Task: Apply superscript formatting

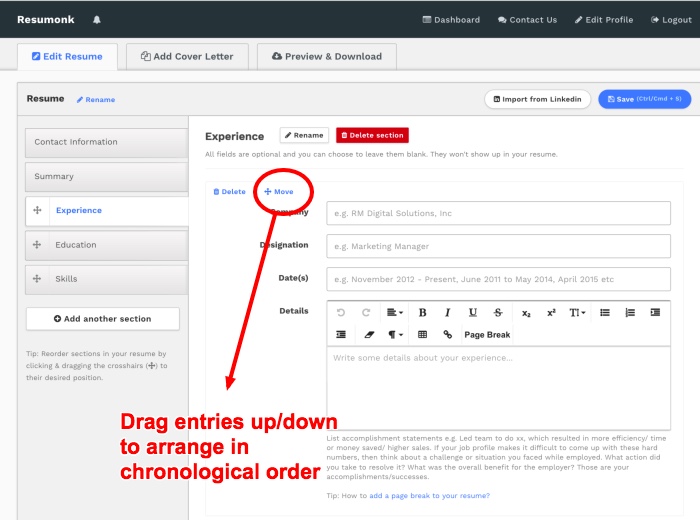Action: click(551, 313)
